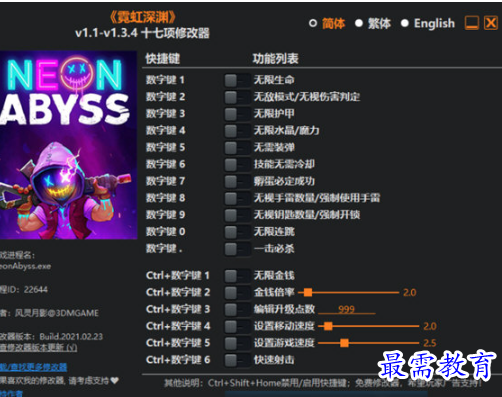Enable 设置游戏速度 switch
Viewport: 502px width, 397px height.
pyautogui.click(x=237, y=343)
